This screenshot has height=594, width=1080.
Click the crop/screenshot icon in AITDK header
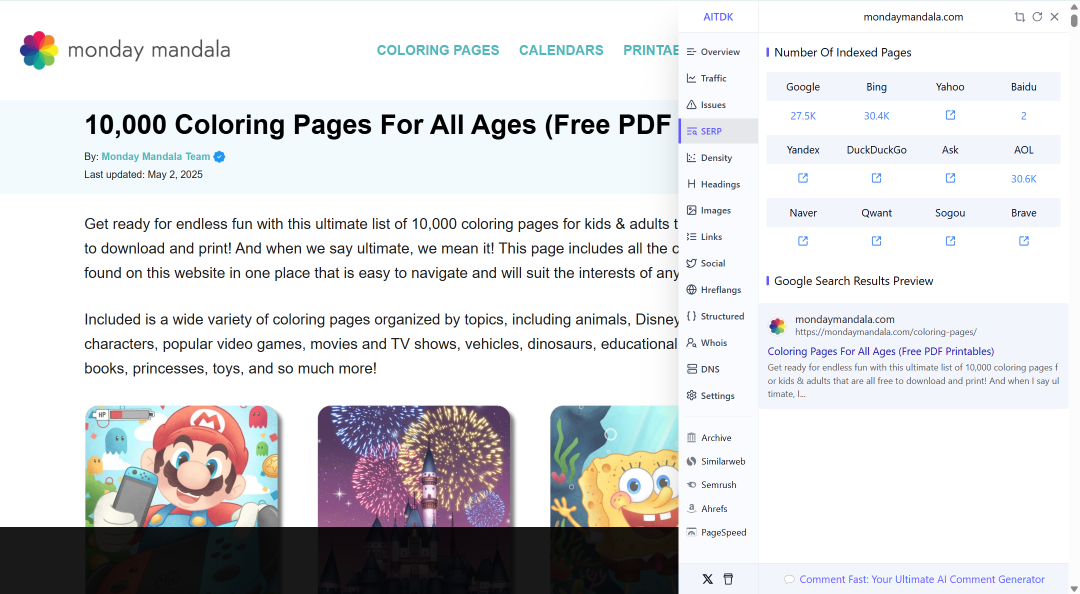[x=1019, y=17]
